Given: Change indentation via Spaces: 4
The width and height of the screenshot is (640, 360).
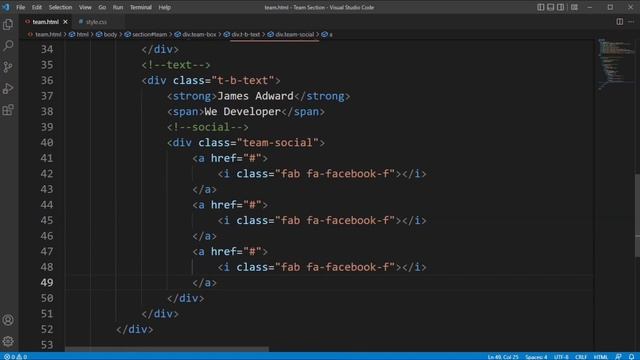Looking at the screenshot, I should click(536, 356).
